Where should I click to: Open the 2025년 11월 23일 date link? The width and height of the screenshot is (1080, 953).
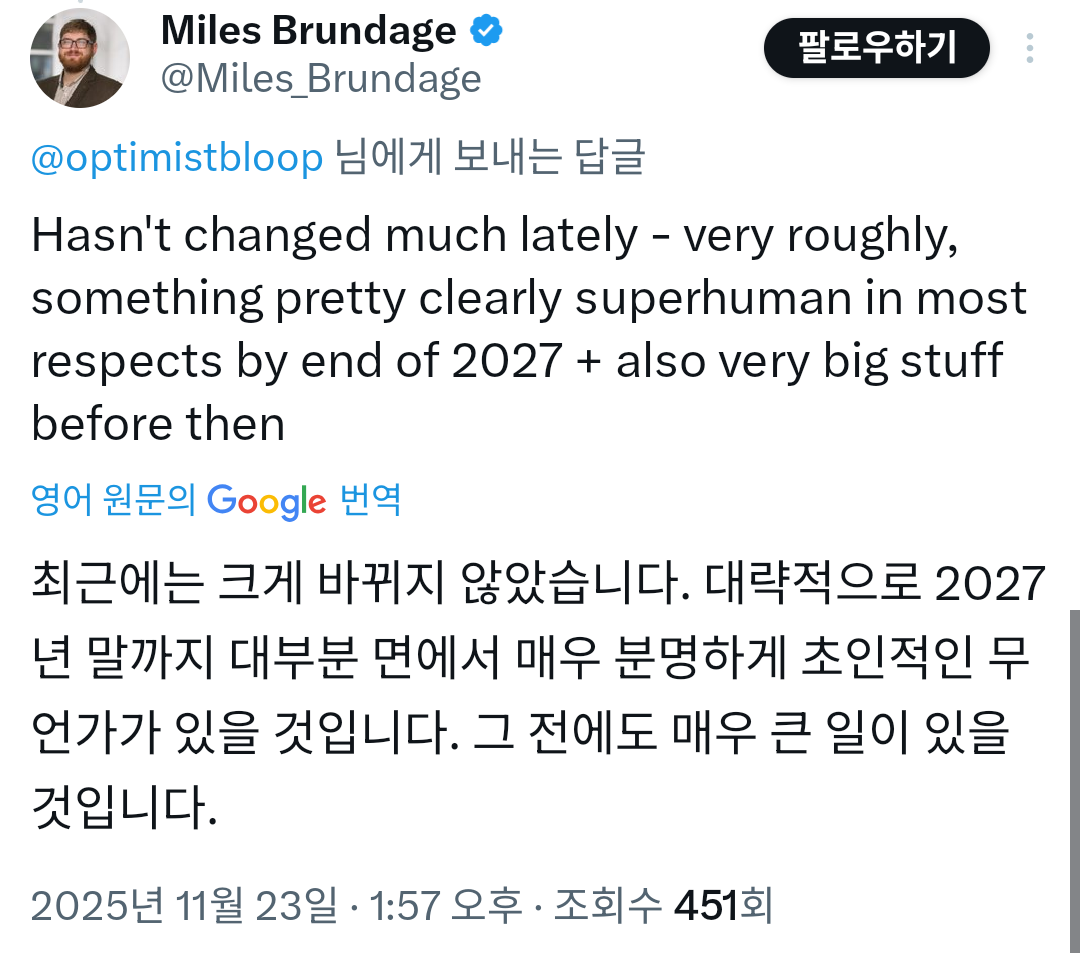[x=184, y=905]
